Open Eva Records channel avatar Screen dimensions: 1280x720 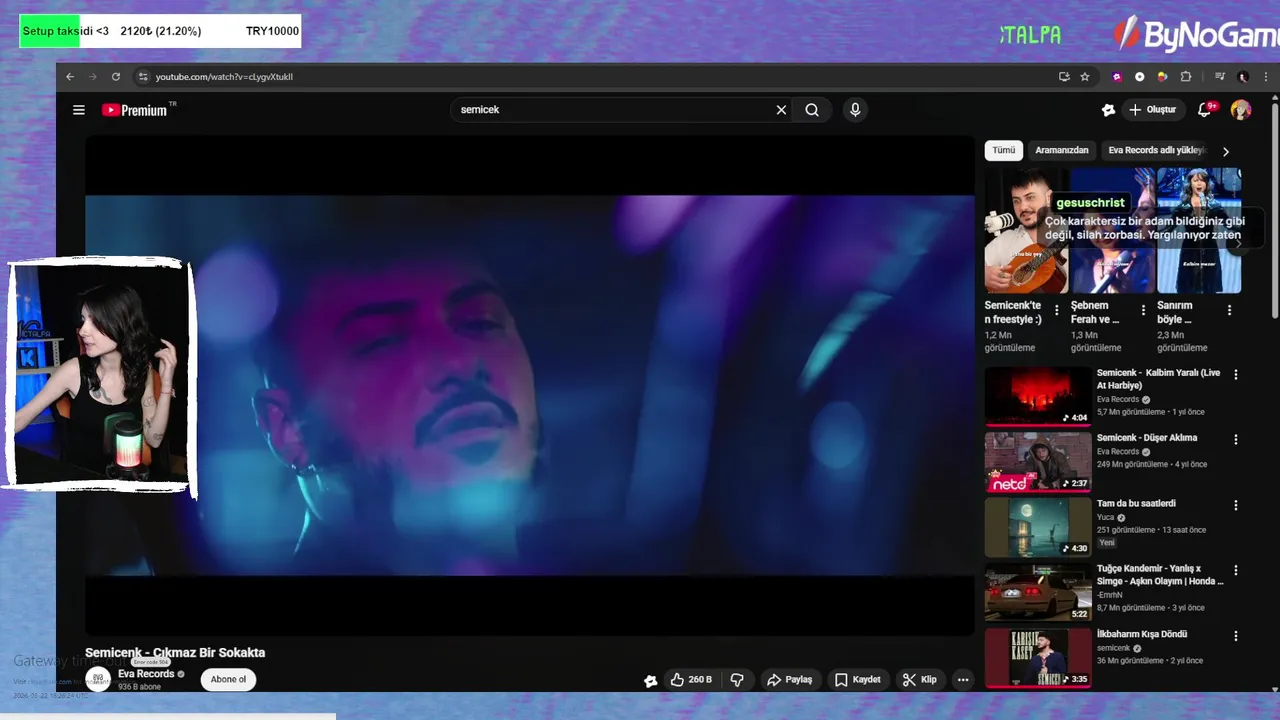98,680
